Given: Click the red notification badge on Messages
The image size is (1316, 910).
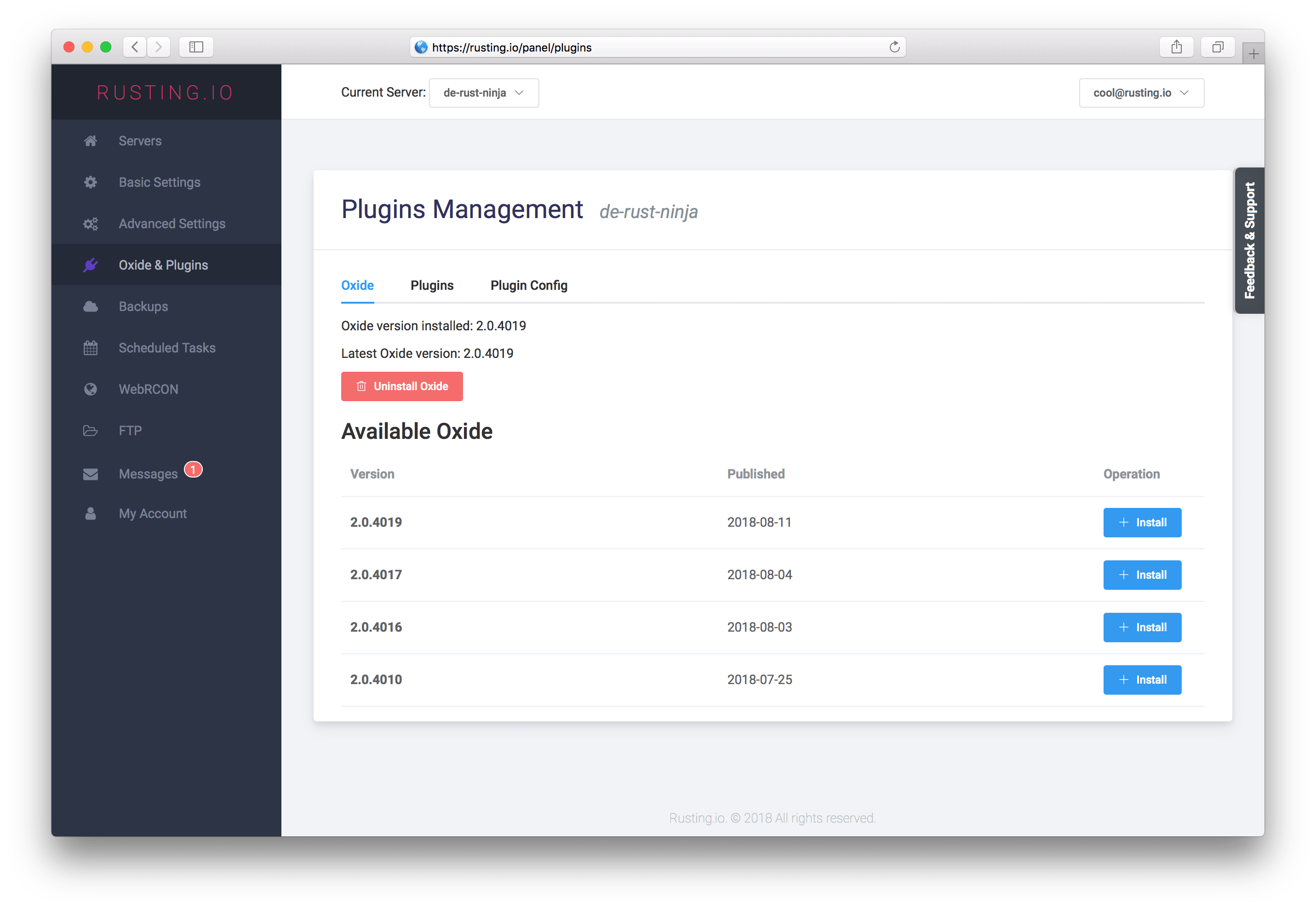Looking at the screenshot, I should [x=193, y=469].
